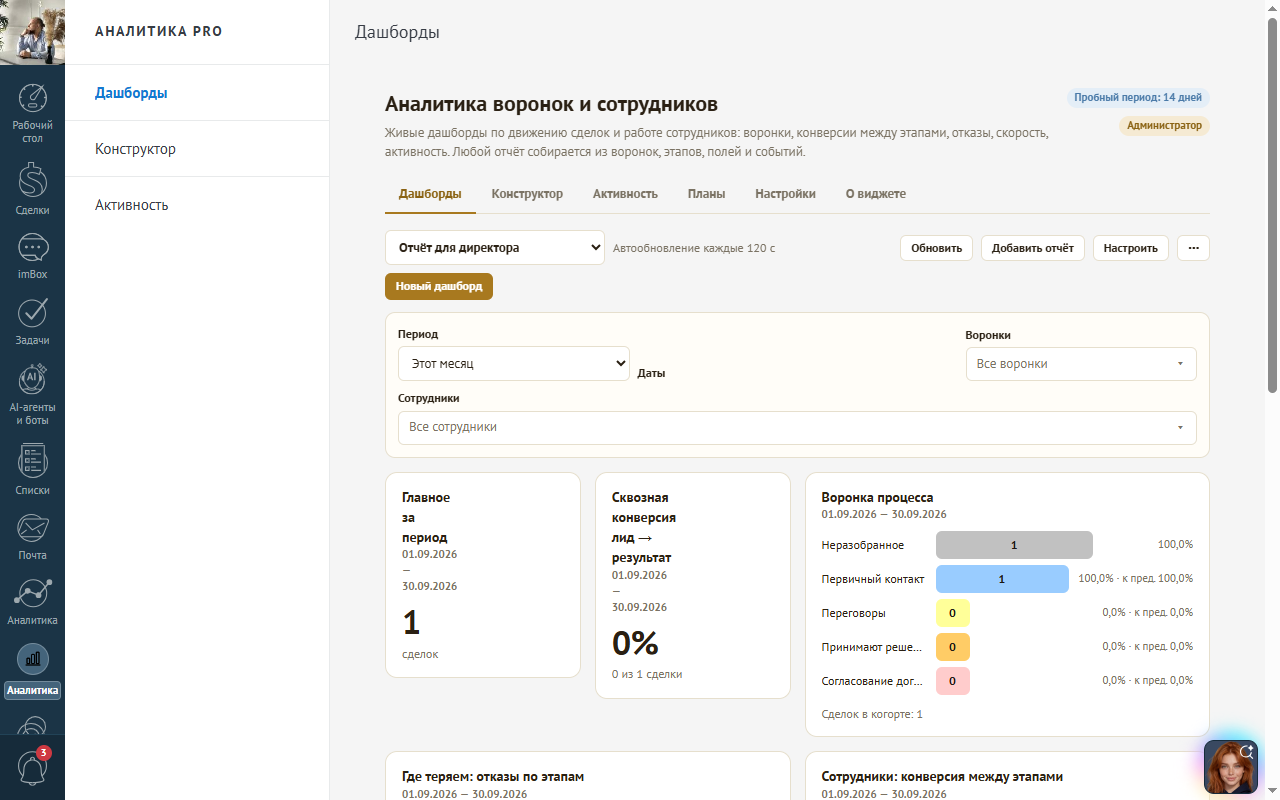Image resolution: width=1280 pixels, height=800 pixels.
Task: Click the Воронка процесса card title
Action: (877, 497)
